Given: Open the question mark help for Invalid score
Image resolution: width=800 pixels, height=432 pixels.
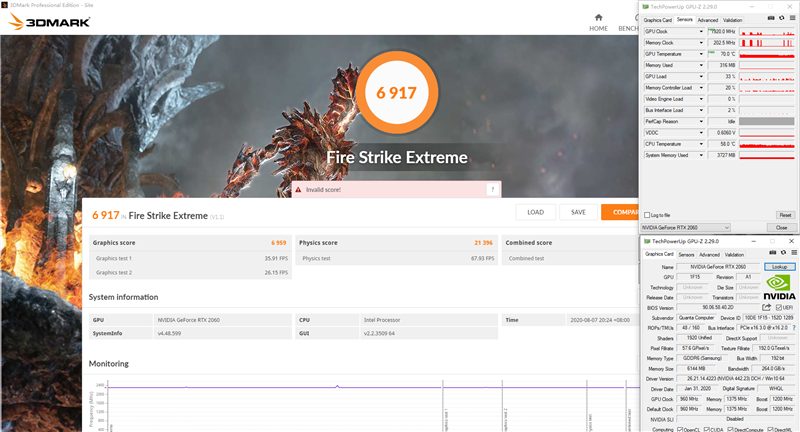Looking at the screenshot, I should (x=492, y=190).
